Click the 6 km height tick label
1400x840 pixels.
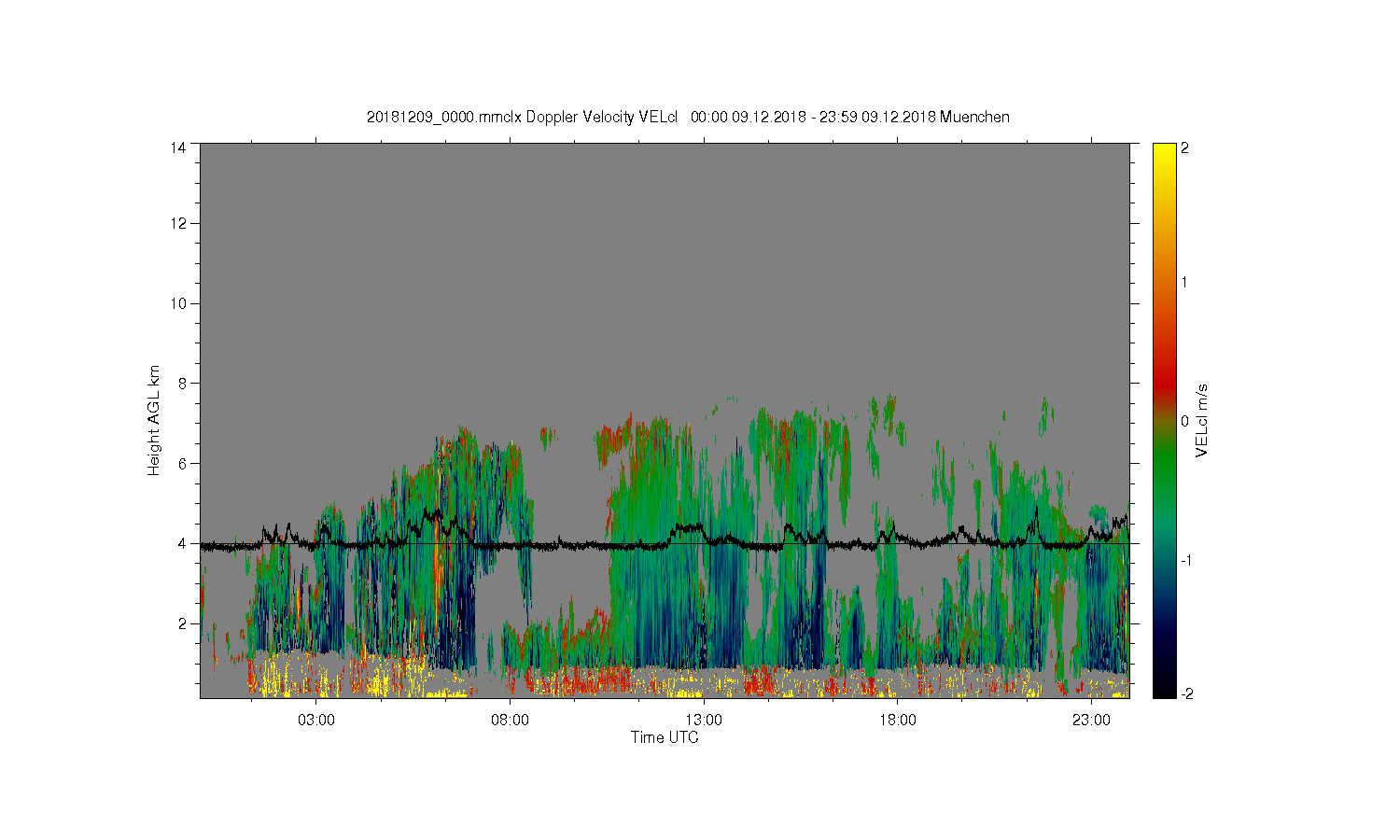pos(182,463)
